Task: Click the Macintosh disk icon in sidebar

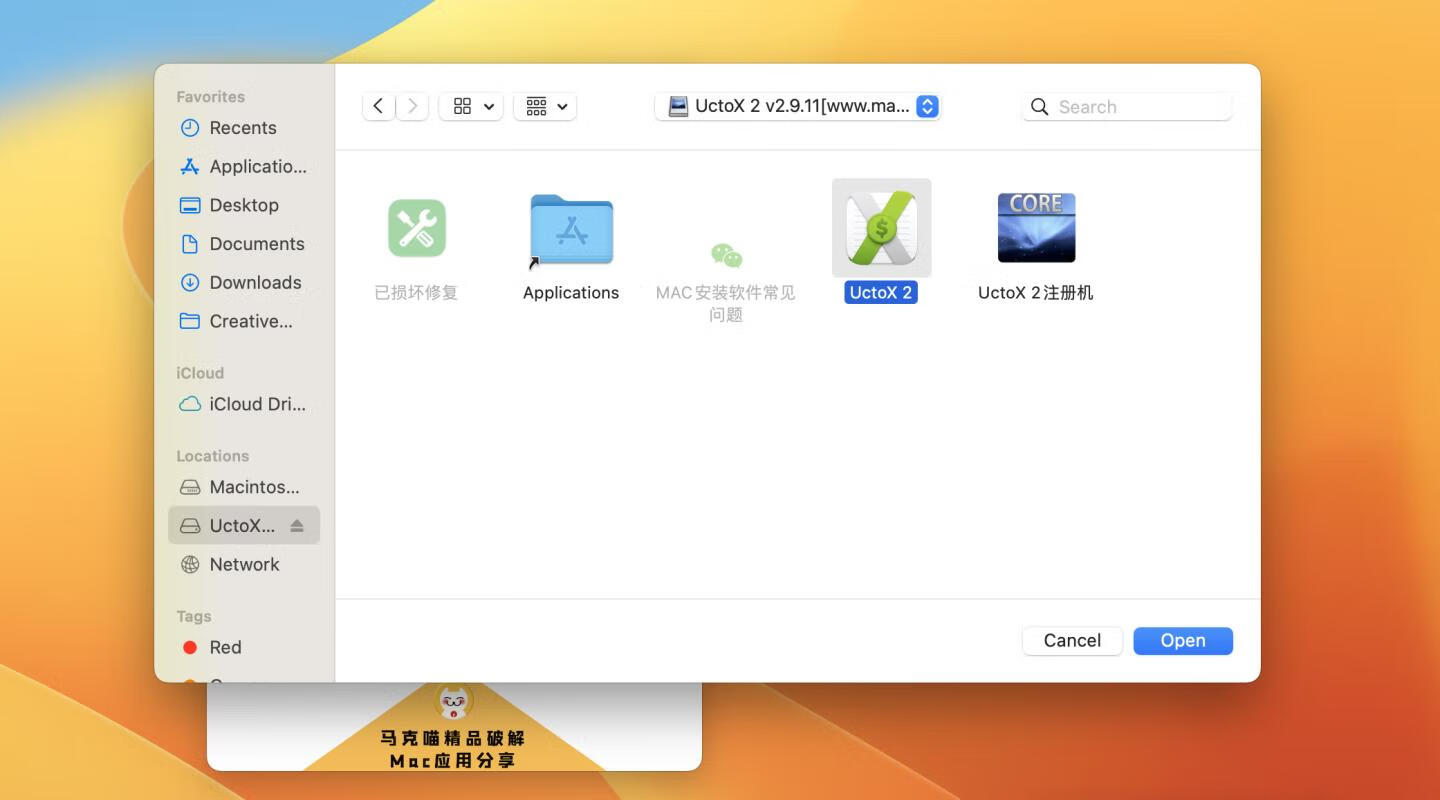Action: 189,487
